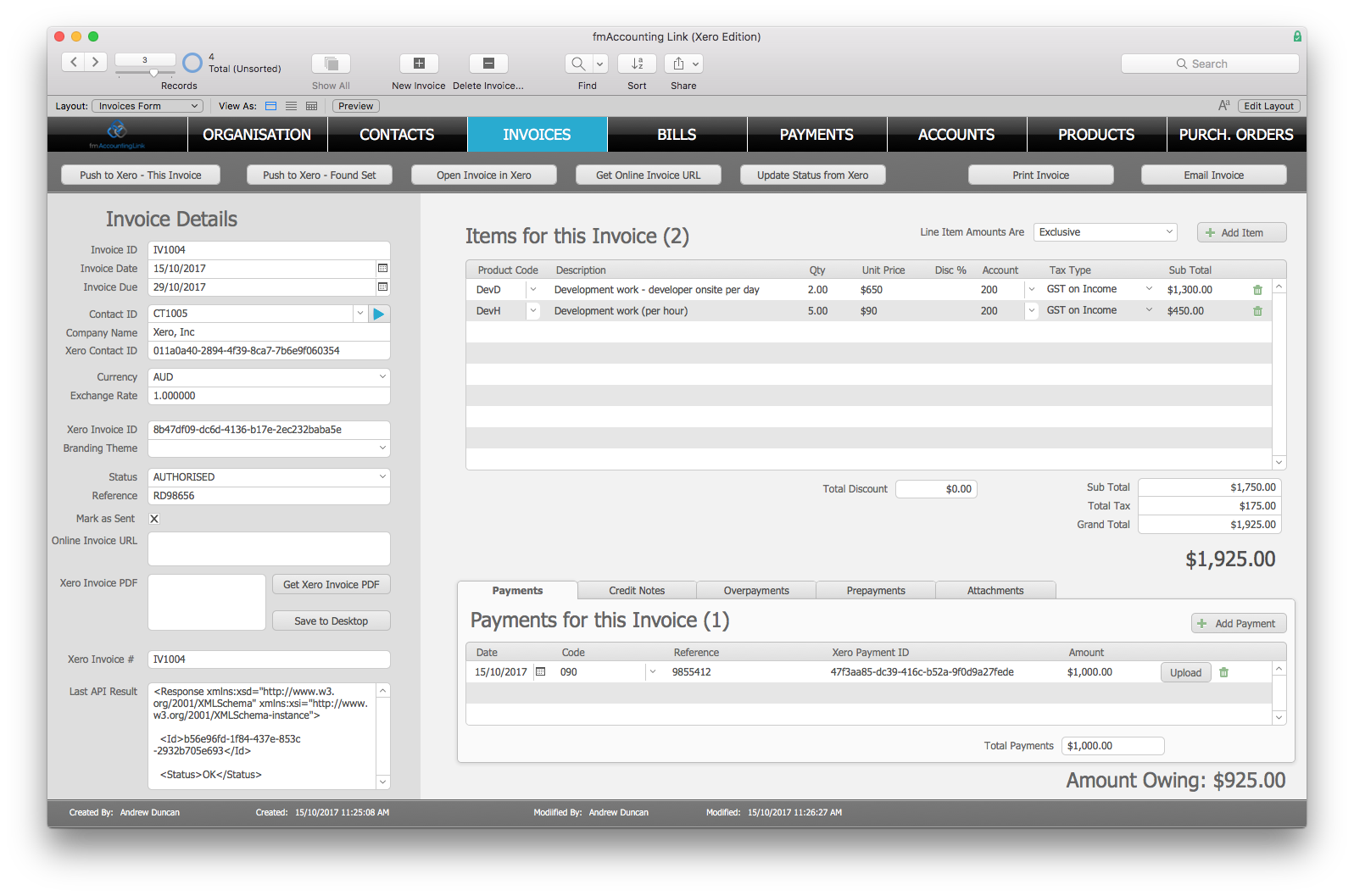This screenshot has width=1354, height=896.
Task: Click the Reference field RD98656
Action: click(269, 496)
